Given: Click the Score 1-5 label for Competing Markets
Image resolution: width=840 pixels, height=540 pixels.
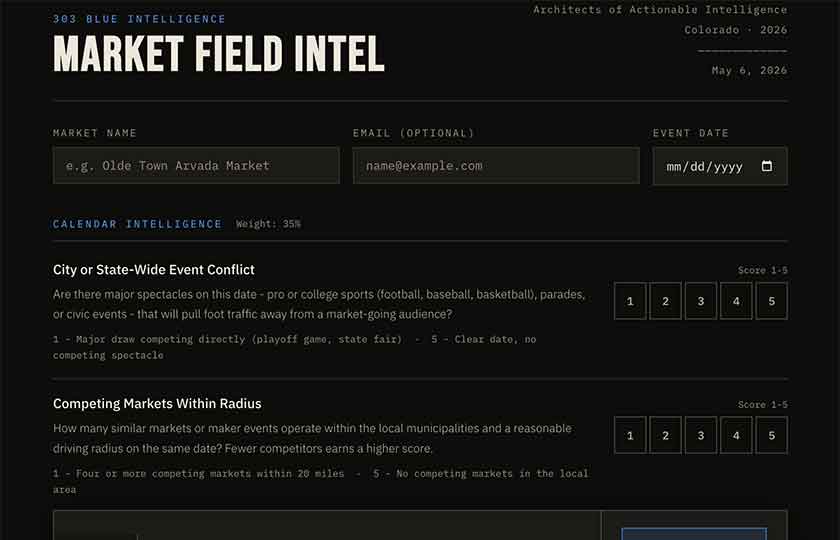Looking at the screenshot, I should pos(762,404).
